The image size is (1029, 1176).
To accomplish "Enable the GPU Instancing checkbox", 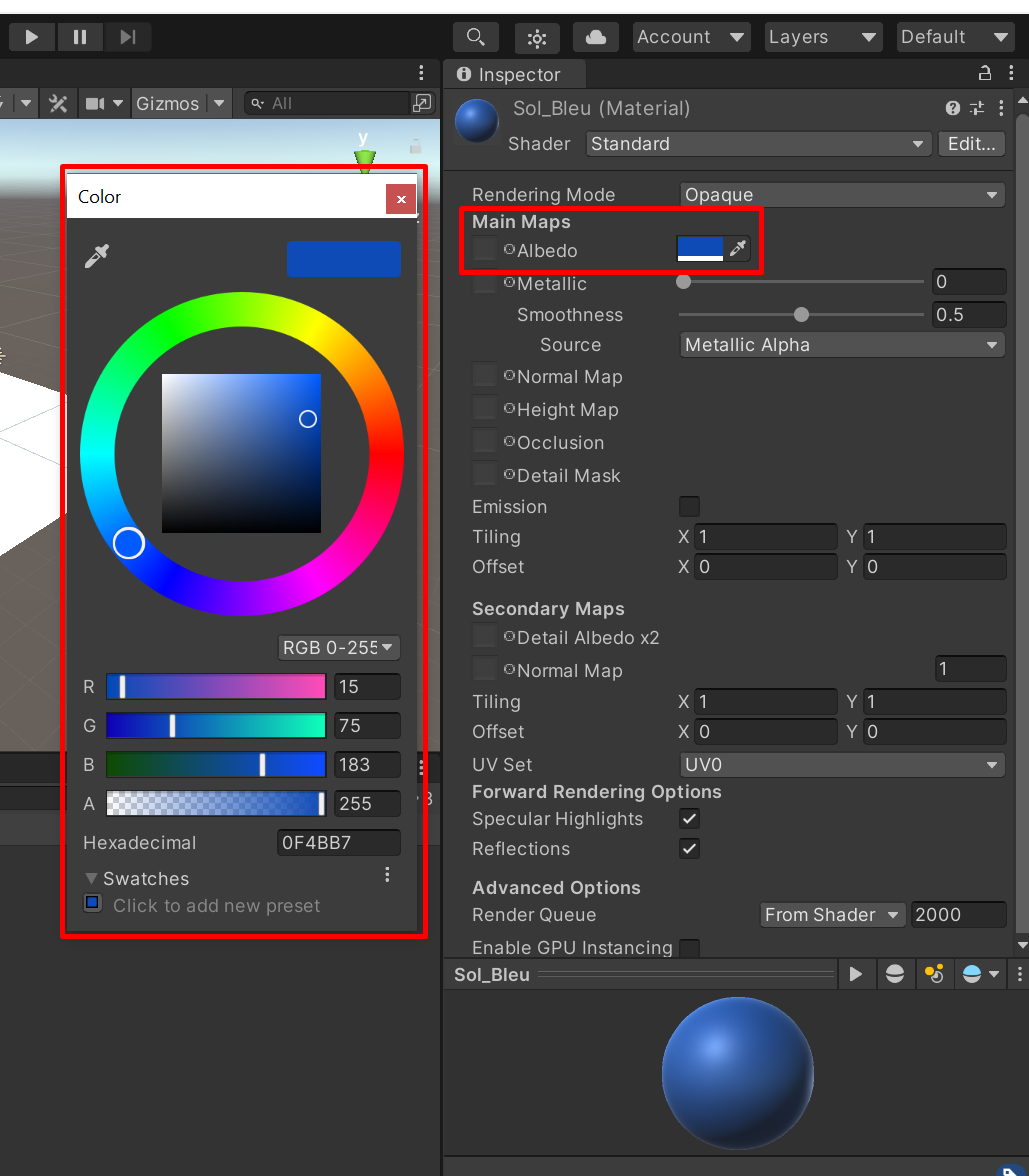I will click(x=689, y=948).
